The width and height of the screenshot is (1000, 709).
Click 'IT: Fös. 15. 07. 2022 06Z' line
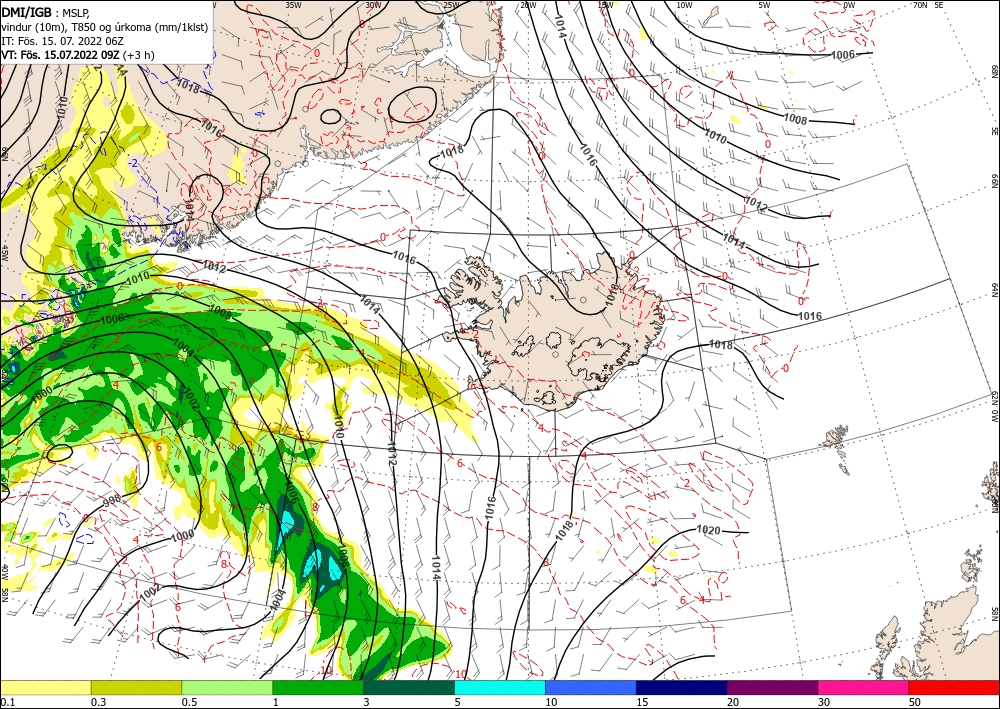[62, 41]
